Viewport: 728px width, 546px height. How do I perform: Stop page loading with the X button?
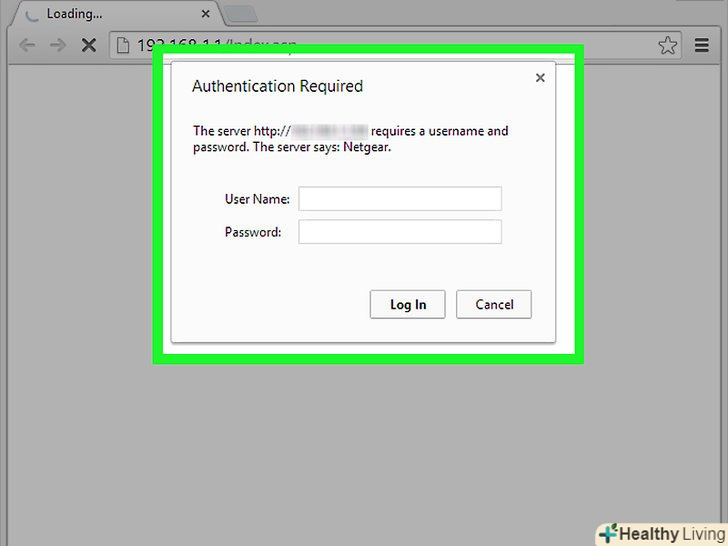coord(89,45)
